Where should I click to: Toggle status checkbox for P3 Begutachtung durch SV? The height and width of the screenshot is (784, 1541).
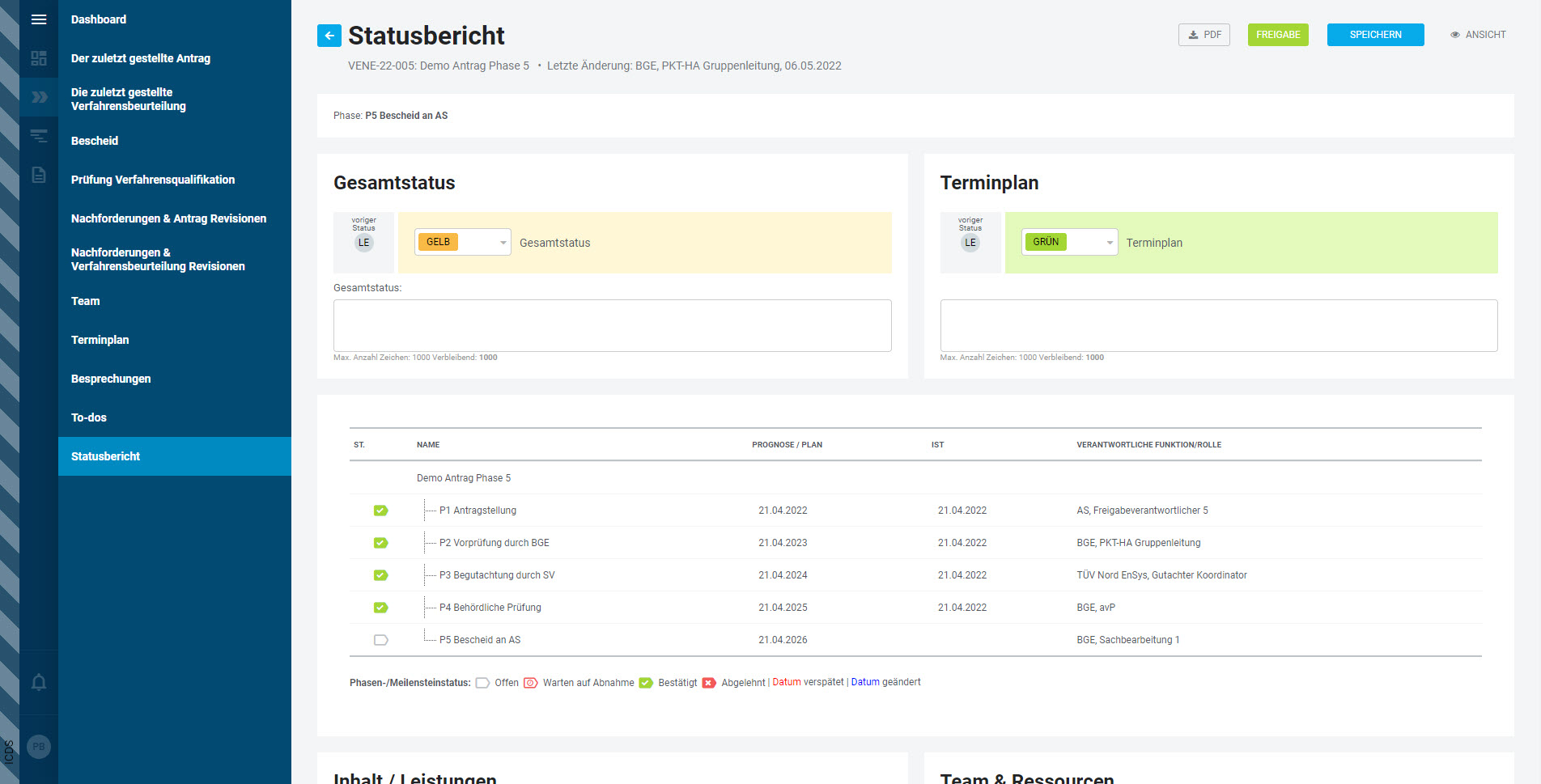tap(380, 575)
